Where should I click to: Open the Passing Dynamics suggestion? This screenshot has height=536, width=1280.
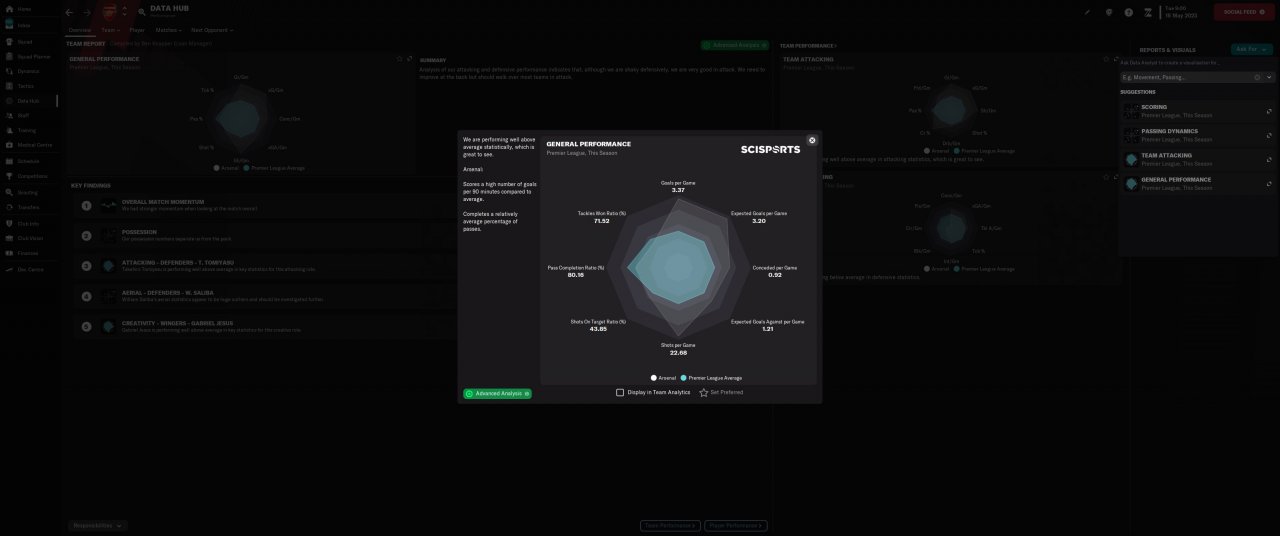coord(1197,134)
